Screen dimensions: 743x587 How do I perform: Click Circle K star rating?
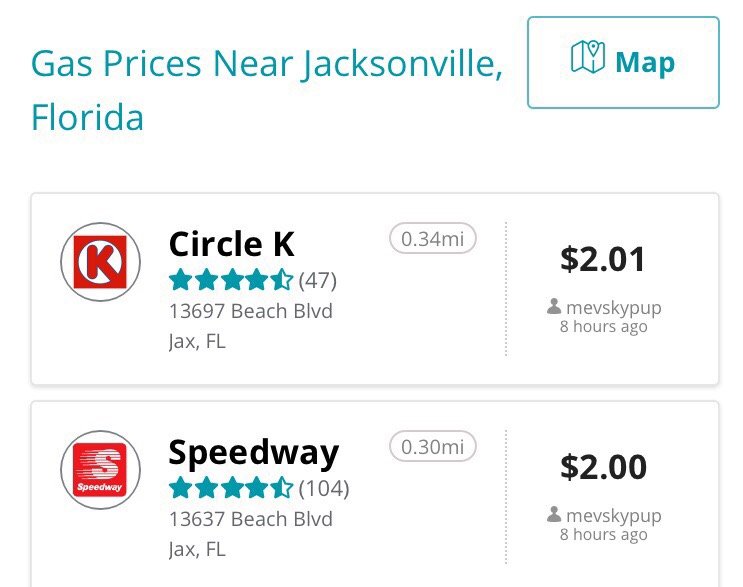point(231,280)
